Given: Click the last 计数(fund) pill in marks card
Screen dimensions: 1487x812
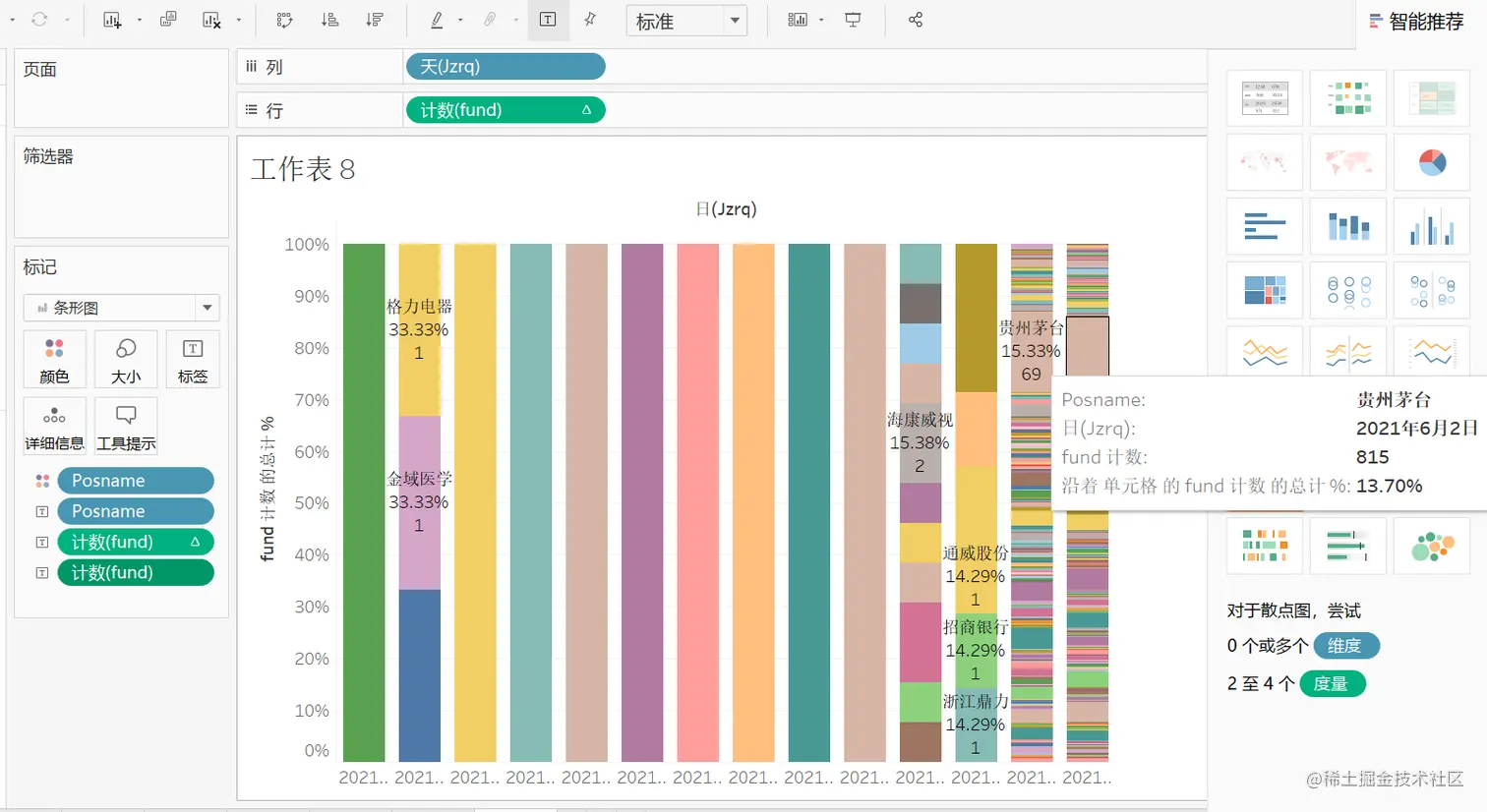Looking at the screenshot, I should click(x=136, y=572).
